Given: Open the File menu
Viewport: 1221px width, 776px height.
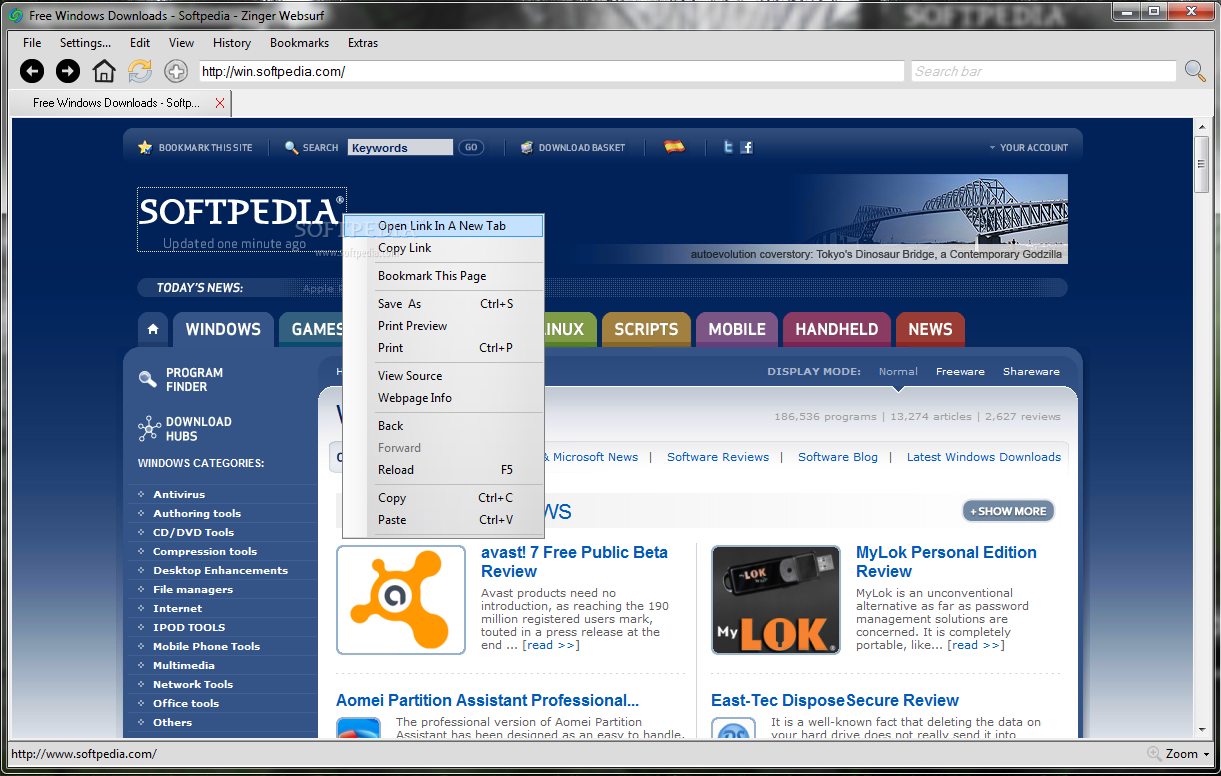Looking at the screenshot, I should (x=32, y=43).
